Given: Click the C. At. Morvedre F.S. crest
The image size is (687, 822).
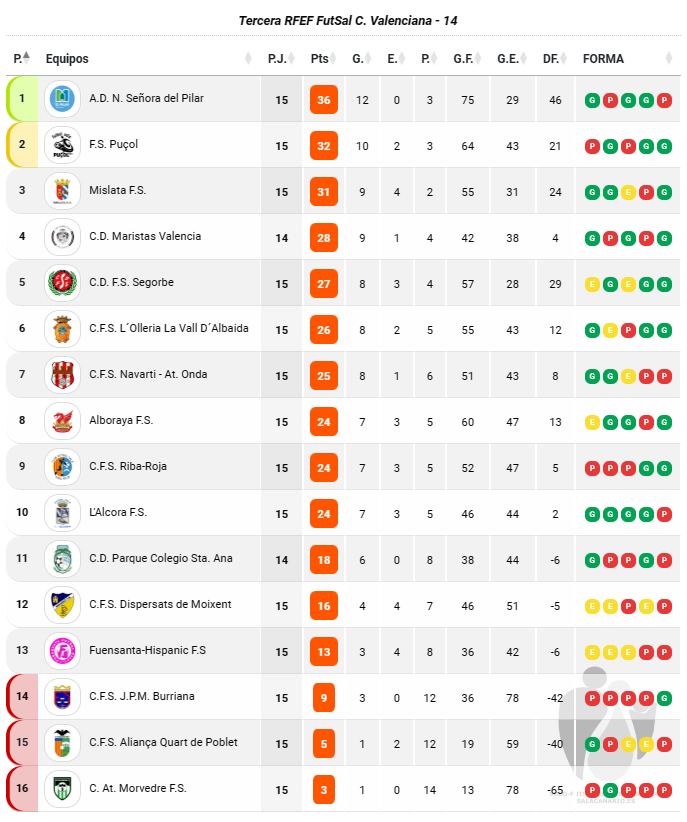Looking at the screenshot, I should click(x=62, y=788).
